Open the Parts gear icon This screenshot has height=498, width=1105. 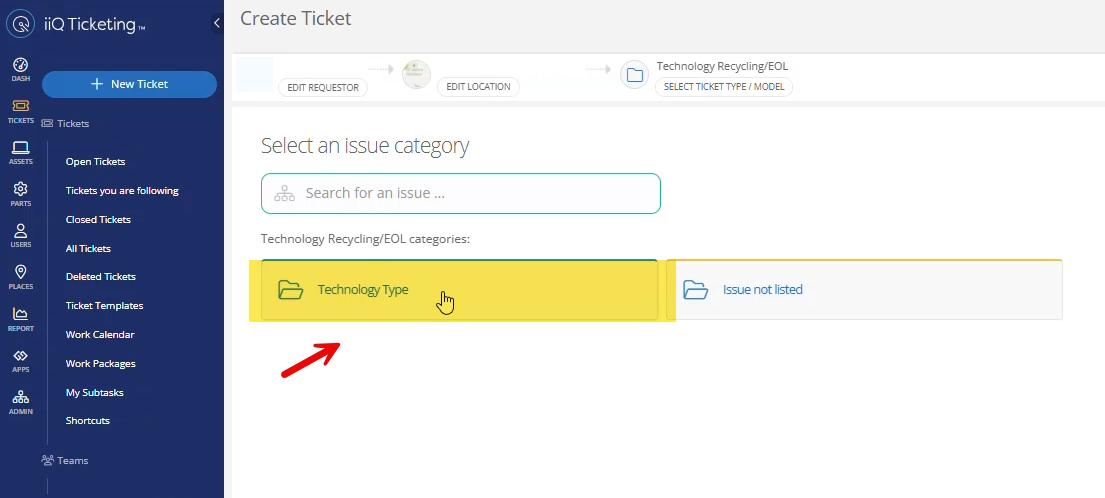coord(20,193)
